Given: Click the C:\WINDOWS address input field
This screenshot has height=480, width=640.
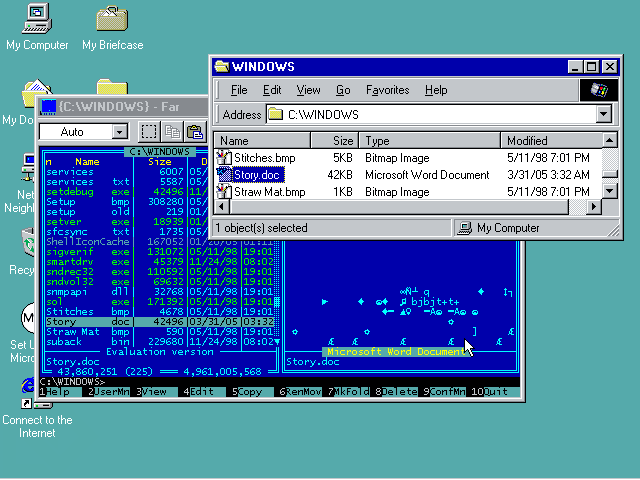Looking at the screenshot, I should [433, 114].
